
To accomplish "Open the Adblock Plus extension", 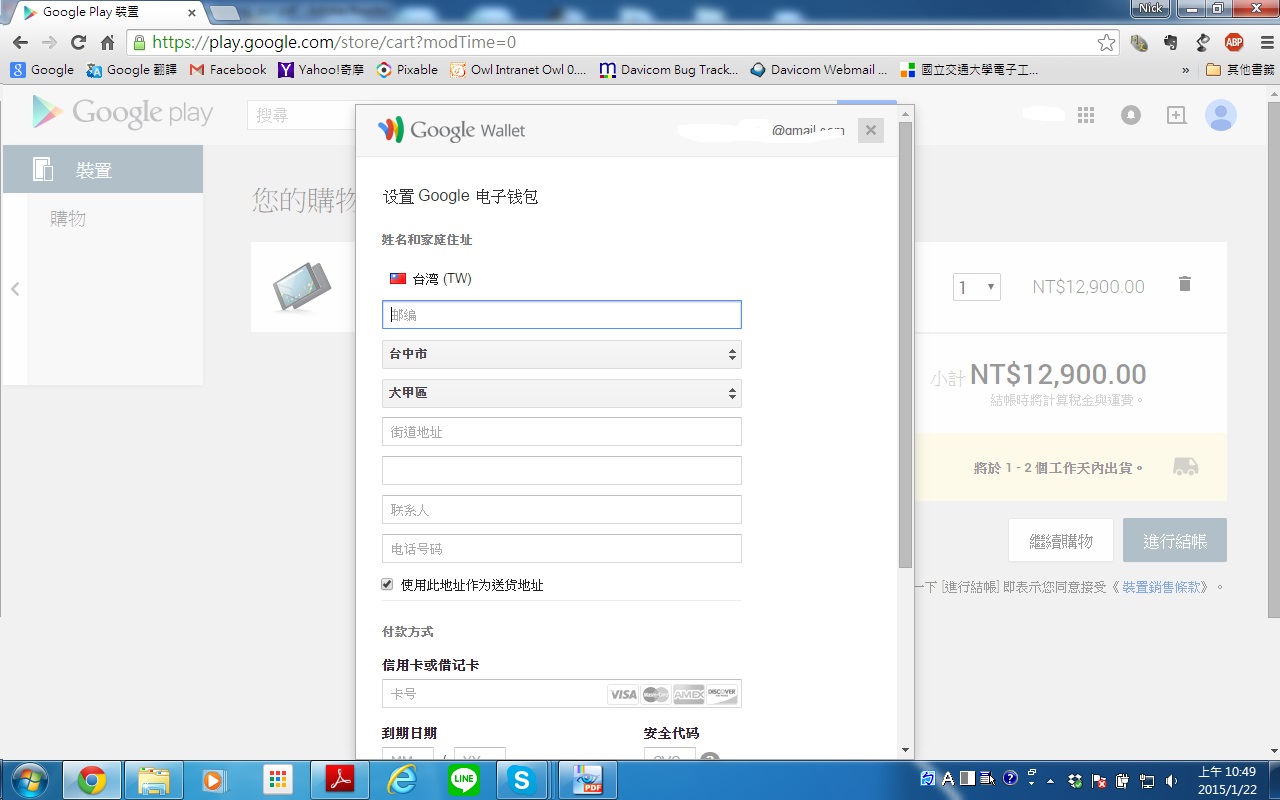I will 1234,43.
